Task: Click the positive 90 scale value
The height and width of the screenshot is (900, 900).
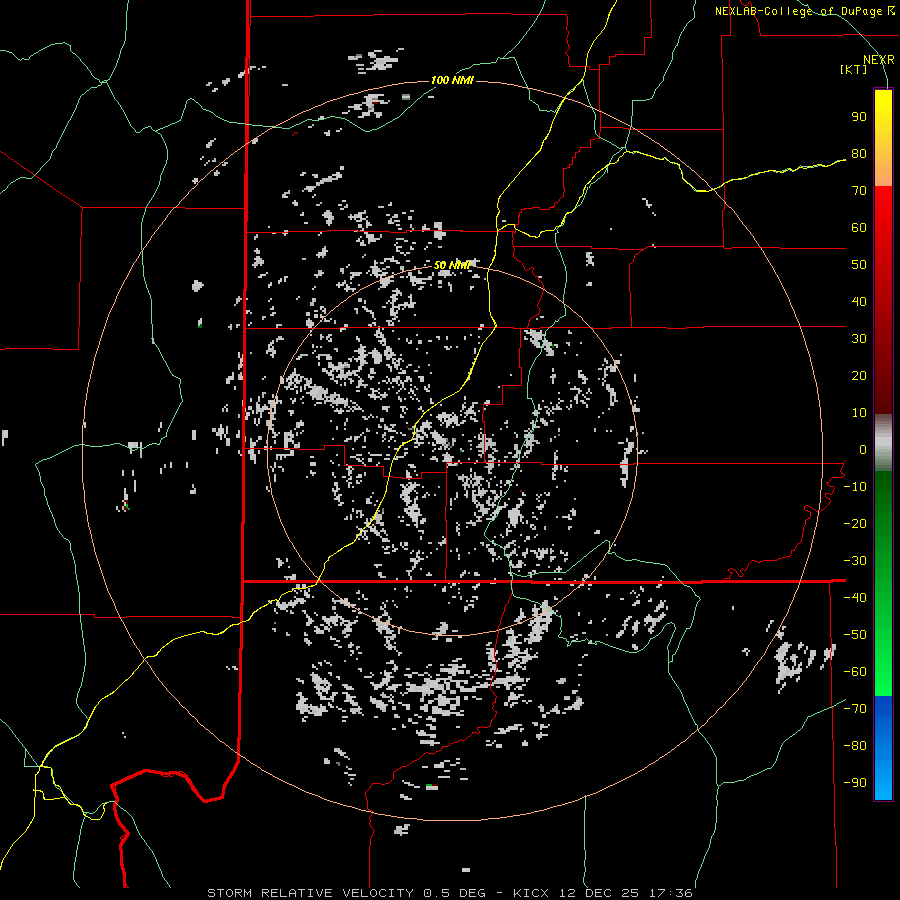Action: pos(859,117)
